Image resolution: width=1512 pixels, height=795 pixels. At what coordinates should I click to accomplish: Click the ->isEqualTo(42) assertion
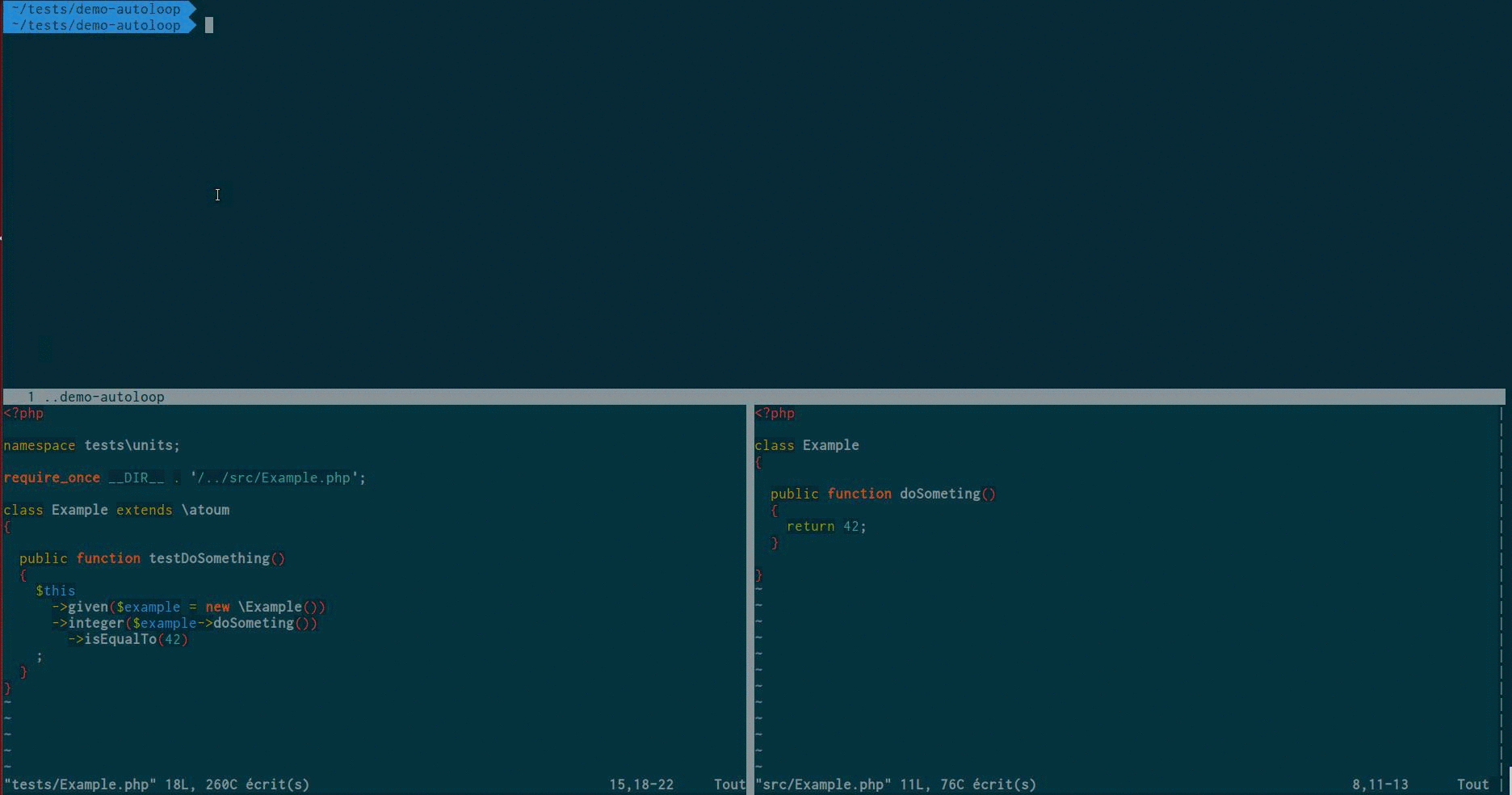(128, 639)
